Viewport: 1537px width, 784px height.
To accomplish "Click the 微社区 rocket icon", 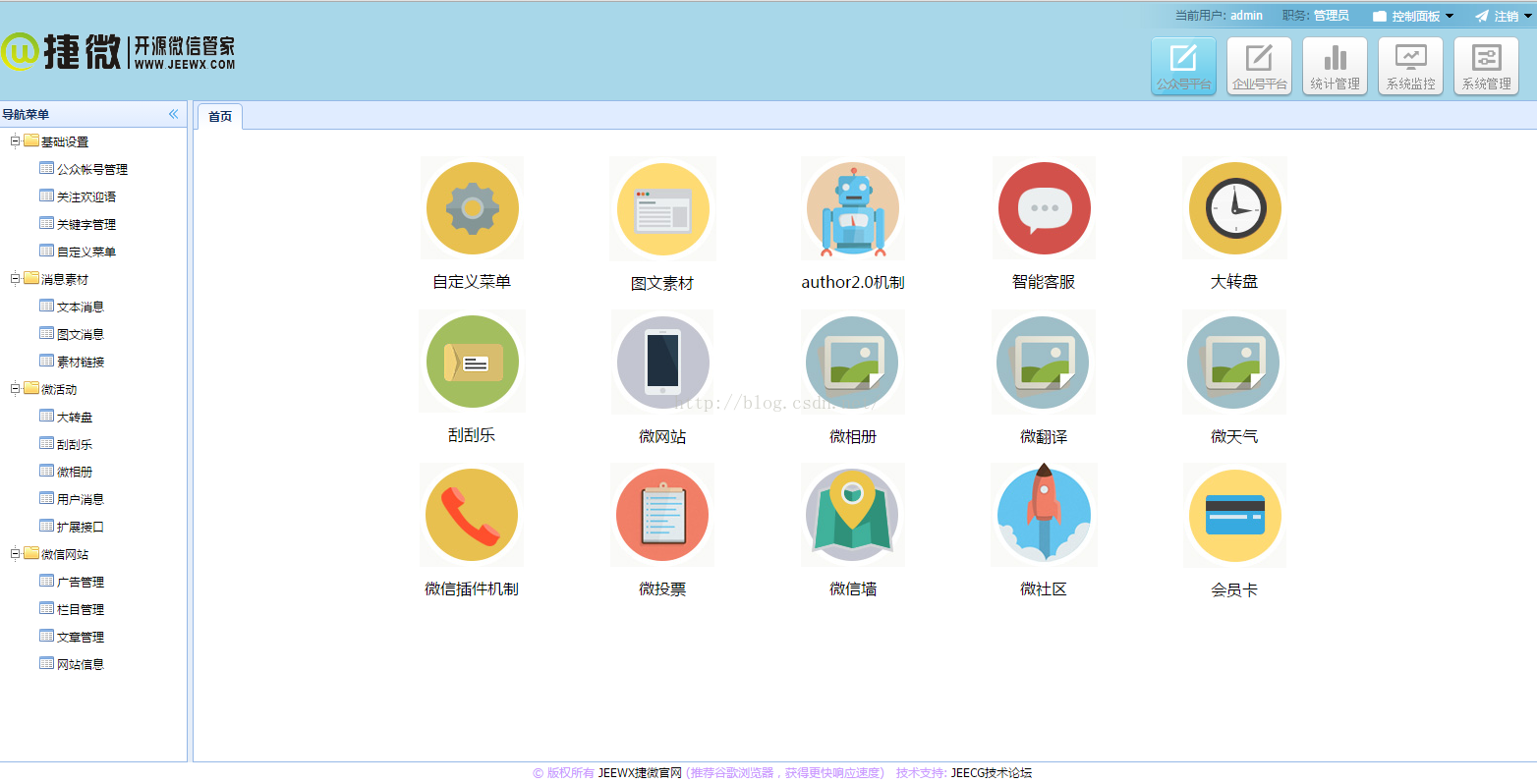I will [1044, 515].
